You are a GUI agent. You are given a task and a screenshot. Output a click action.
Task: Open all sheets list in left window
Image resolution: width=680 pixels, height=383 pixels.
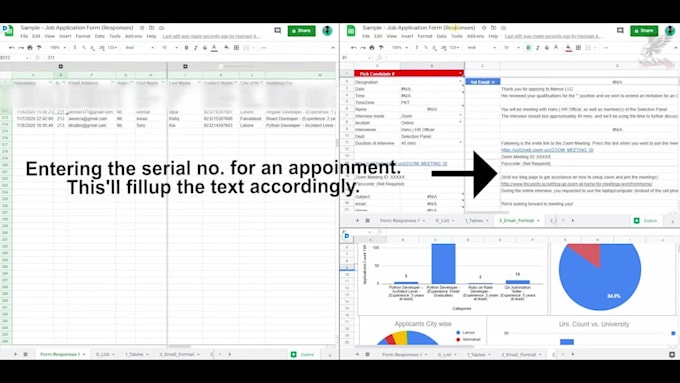(x=26, y=354)
